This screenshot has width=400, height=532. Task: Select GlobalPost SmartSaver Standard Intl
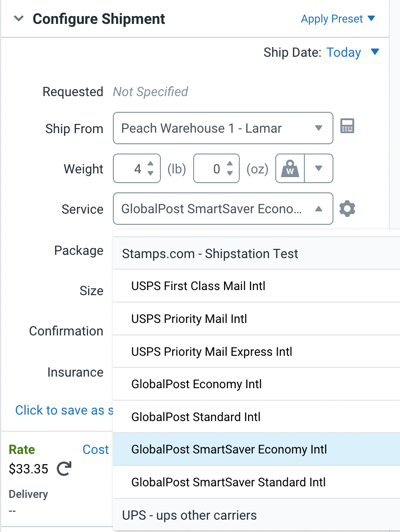coord(256,482)
